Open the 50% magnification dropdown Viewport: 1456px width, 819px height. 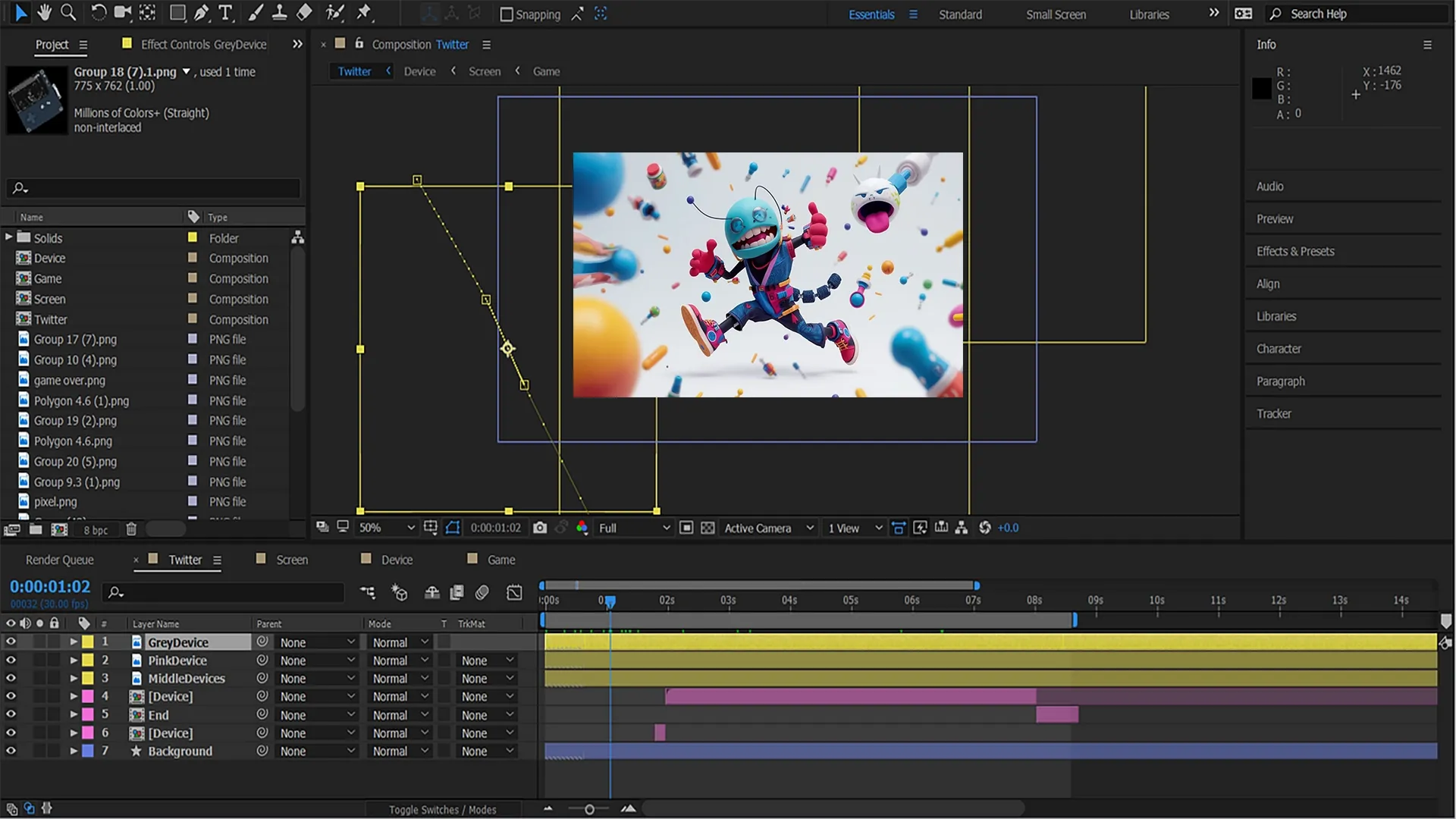coord(386,528)
